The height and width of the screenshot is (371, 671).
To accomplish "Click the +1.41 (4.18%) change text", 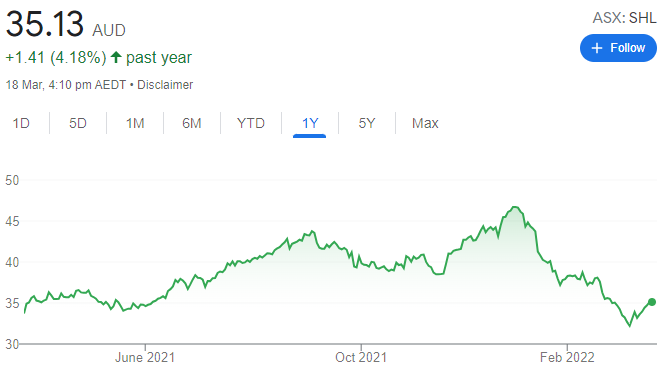I will [56, 57].
